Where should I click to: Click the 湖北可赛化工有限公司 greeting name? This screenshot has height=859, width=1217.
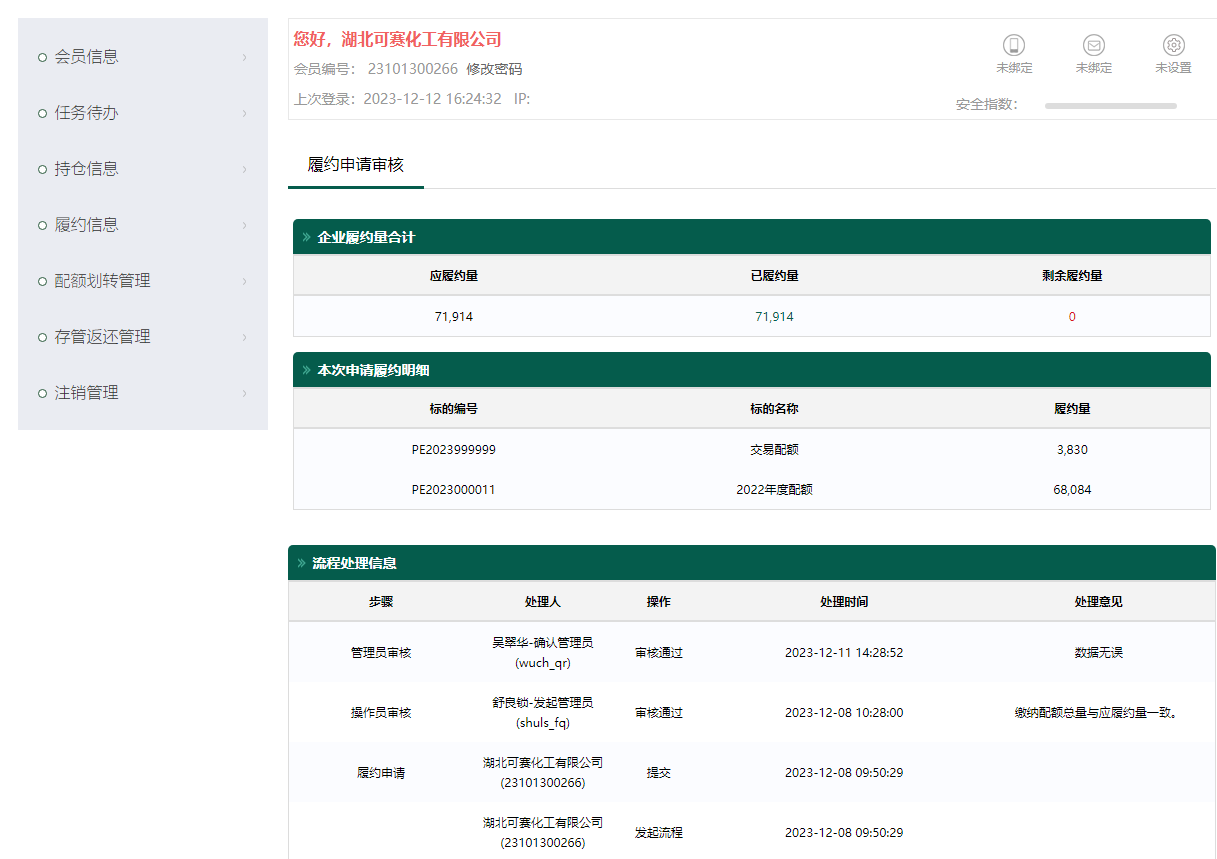tap(421, 40)
